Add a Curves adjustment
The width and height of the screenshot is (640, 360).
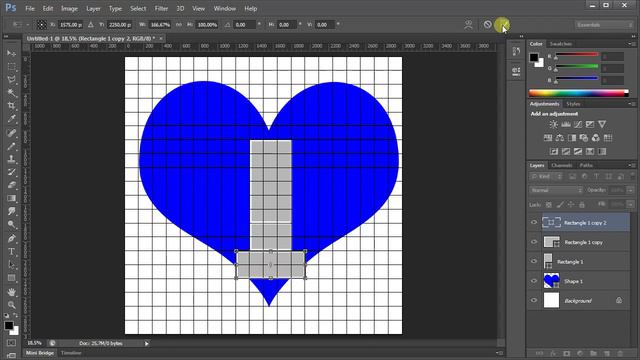[578, 124]
